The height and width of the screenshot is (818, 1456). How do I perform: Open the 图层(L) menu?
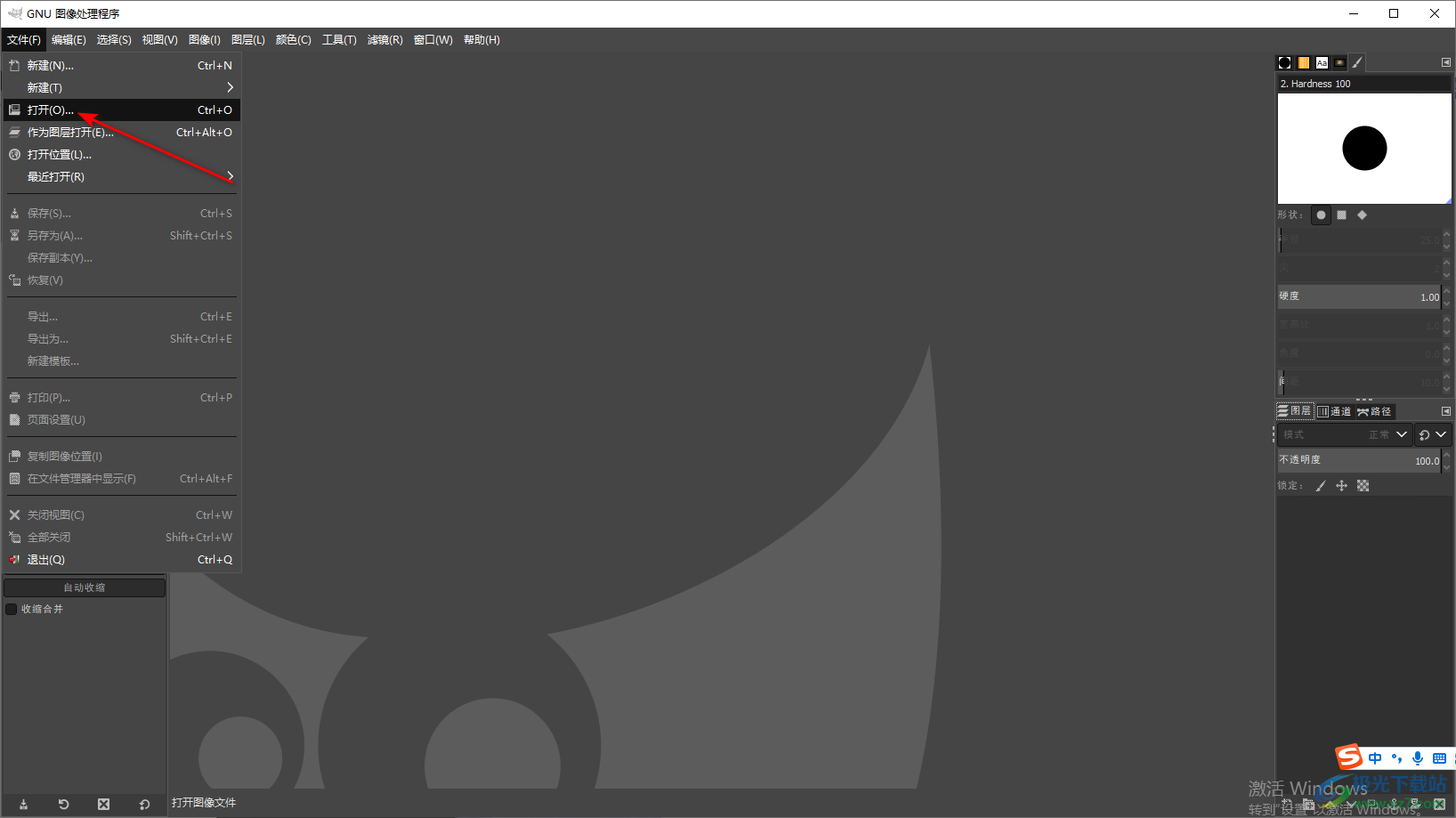coord(248,40)
